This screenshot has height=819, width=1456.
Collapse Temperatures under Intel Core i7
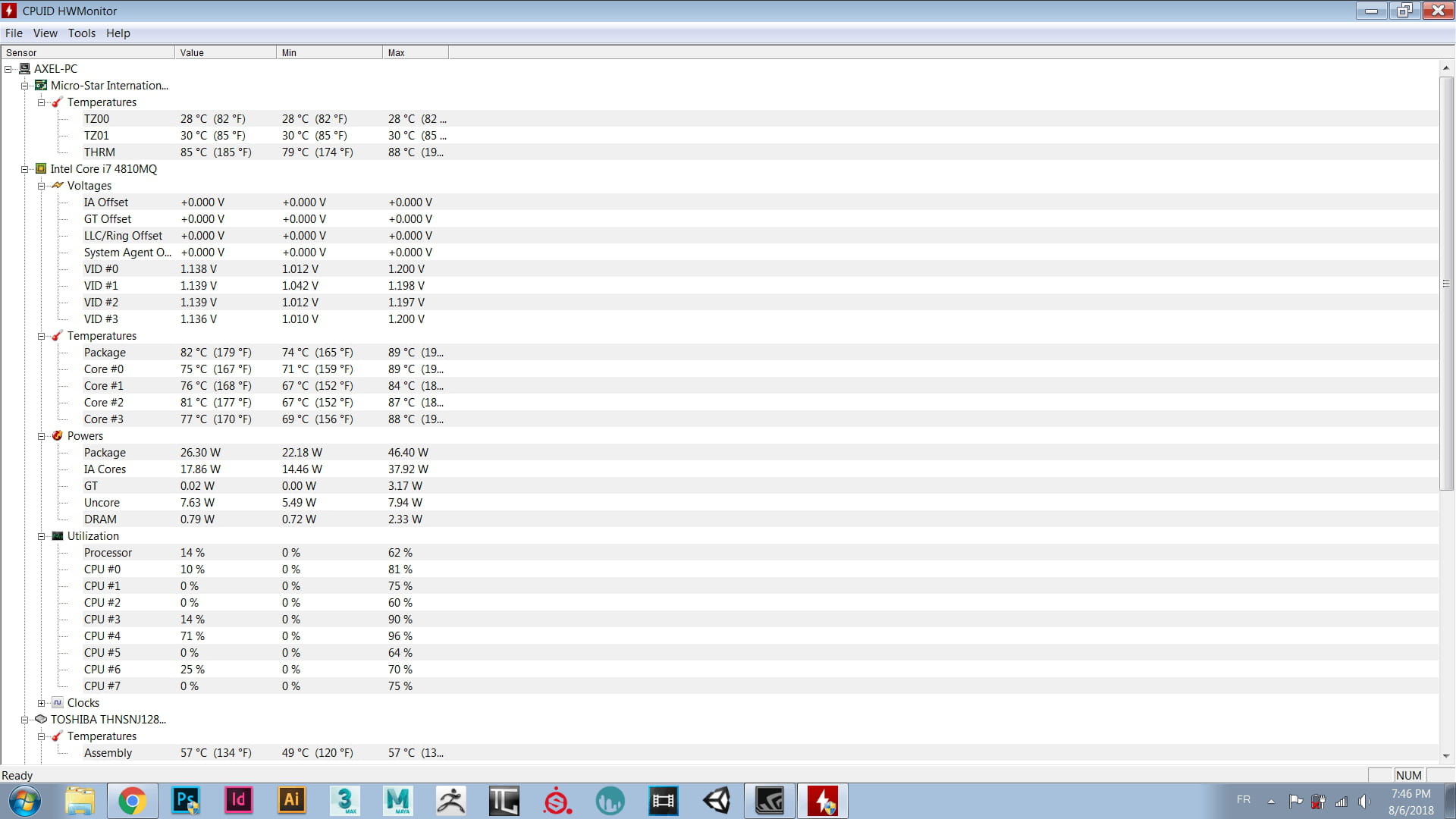42,336
